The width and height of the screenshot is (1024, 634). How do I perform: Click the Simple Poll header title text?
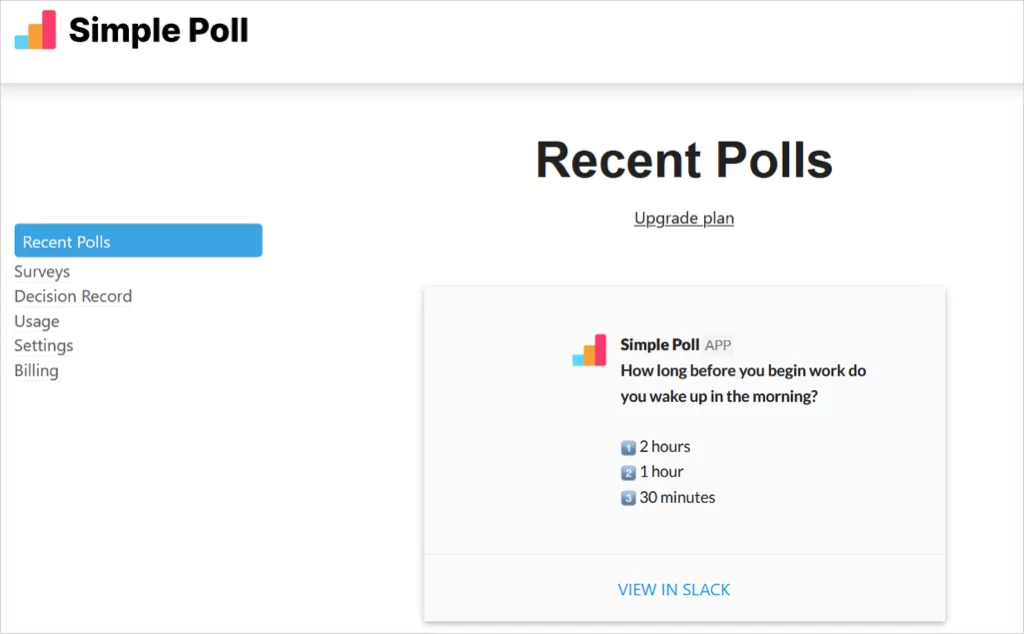click(x=158, y=31)
